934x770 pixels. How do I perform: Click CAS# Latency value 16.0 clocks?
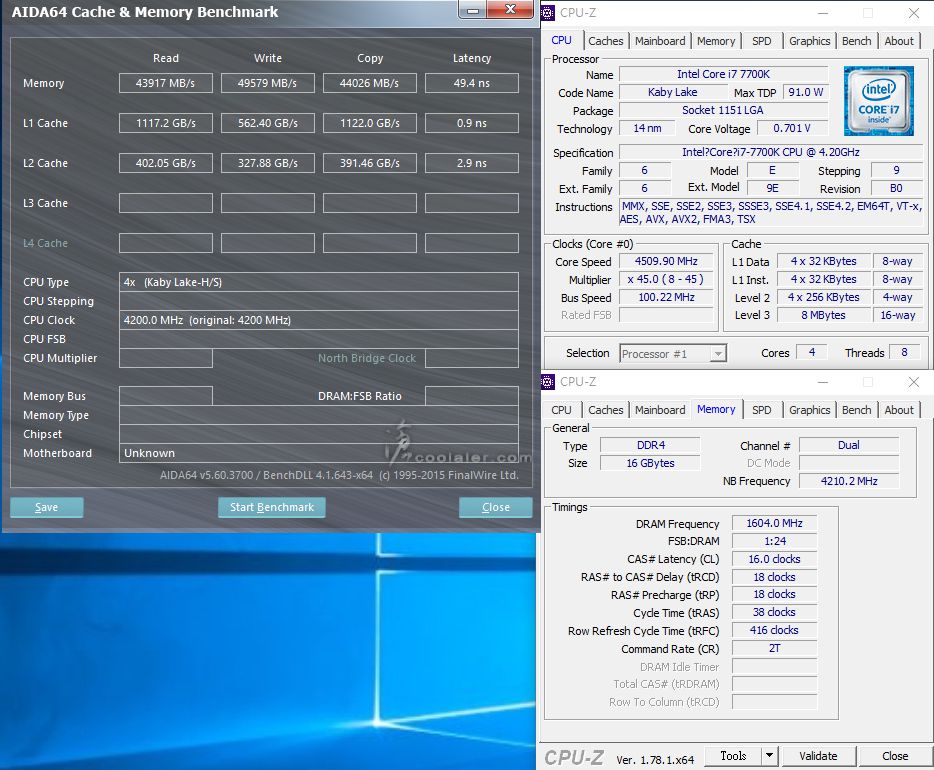coord(774,559)
